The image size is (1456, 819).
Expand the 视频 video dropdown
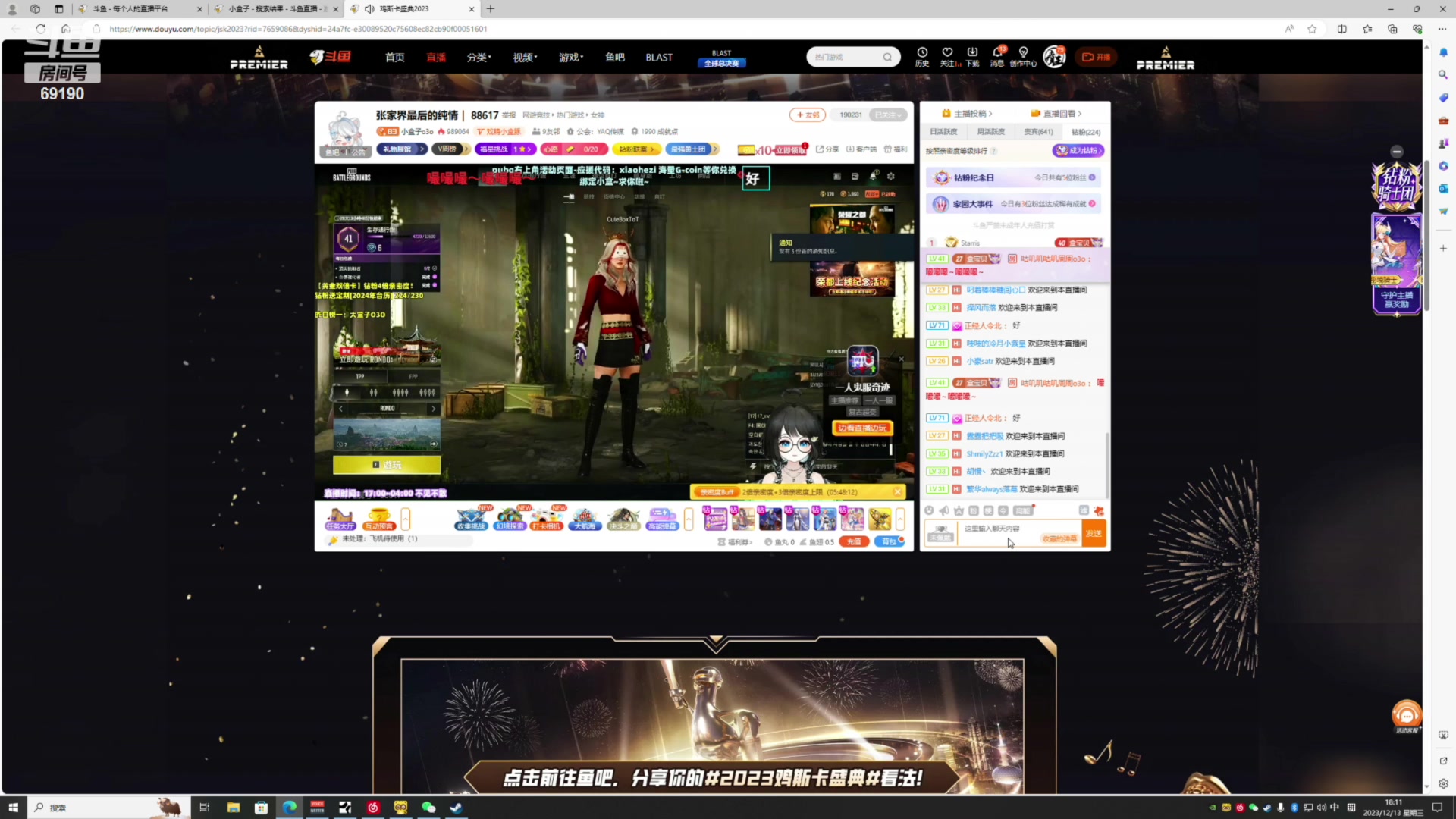525,58
